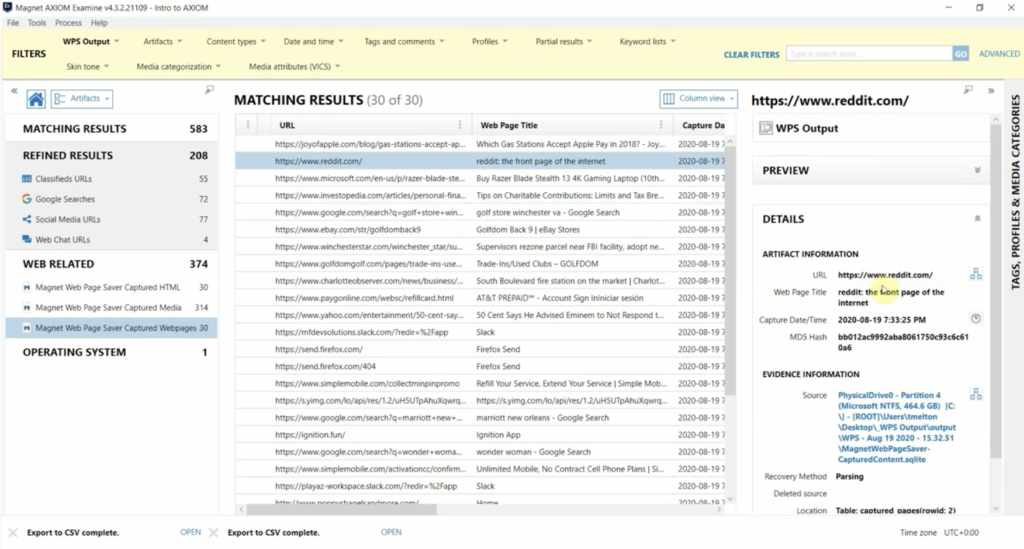Click the WPS Output artifact icon
Image resolution: width=1024 pixels, height=549 pixels.
click(x=765, y=128)
